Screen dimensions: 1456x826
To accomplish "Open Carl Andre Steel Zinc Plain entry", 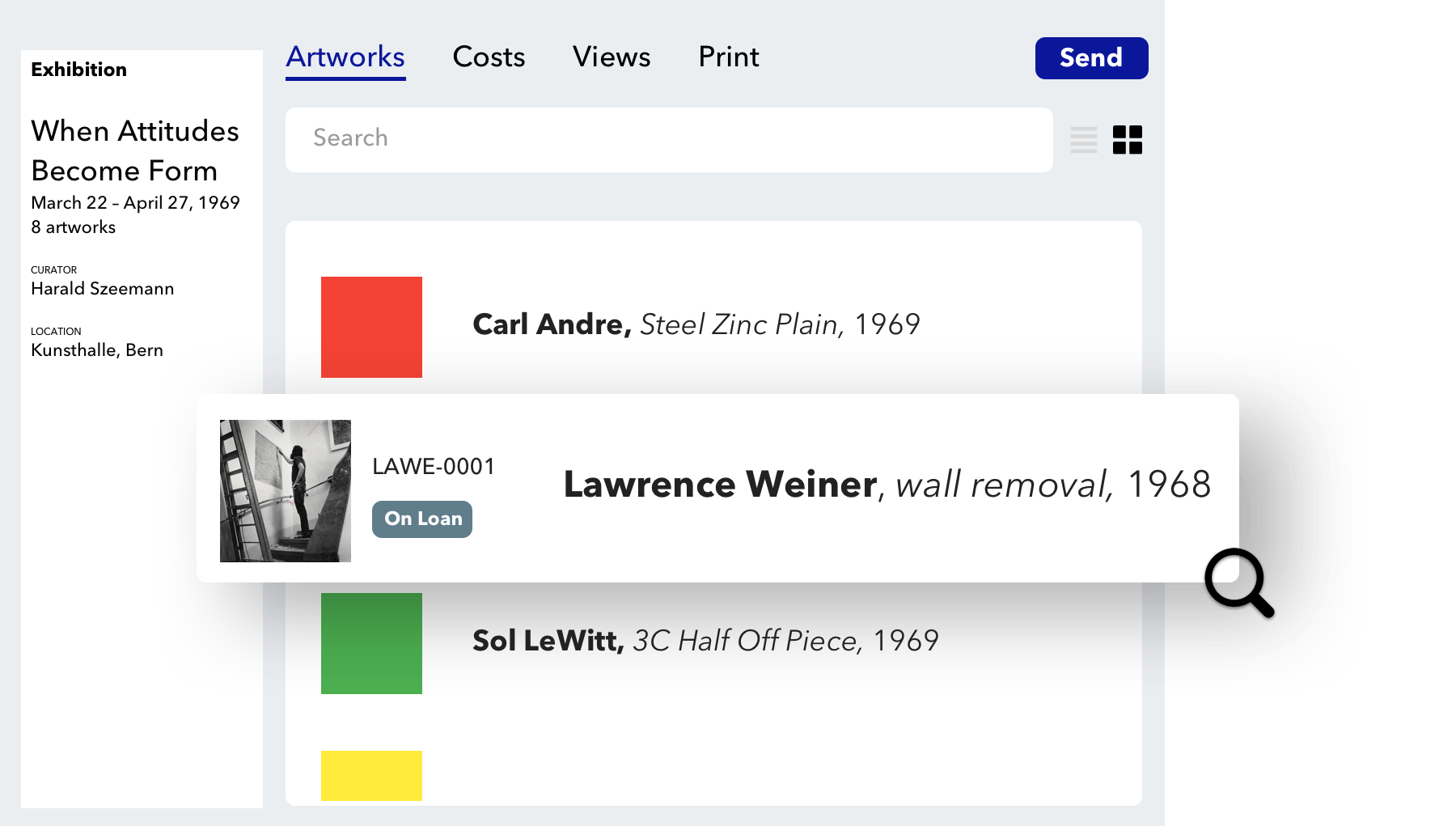I will coord(696,324).
